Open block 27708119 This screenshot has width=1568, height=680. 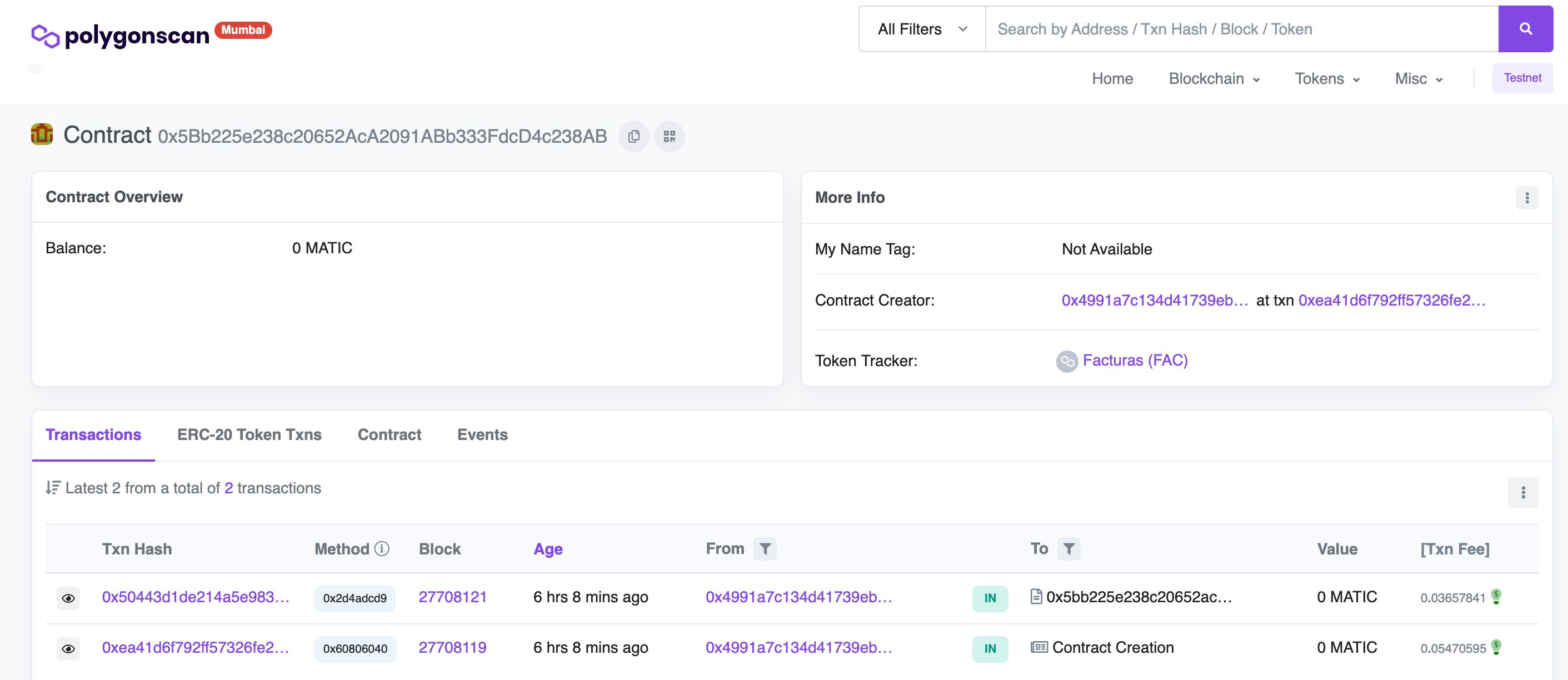(x=453, y=647)
